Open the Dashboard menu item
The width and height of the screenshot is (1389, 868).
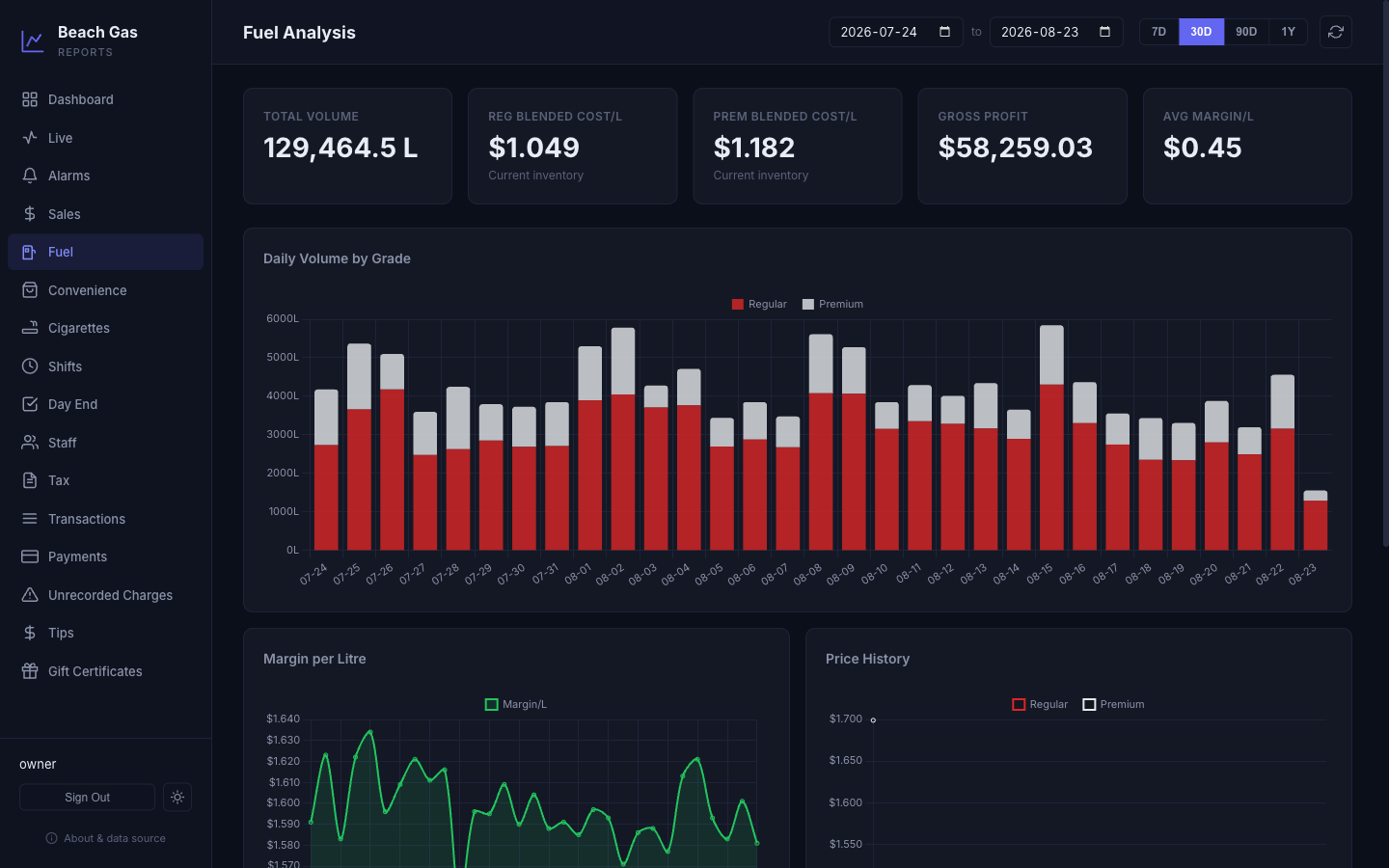coord(106,99)
